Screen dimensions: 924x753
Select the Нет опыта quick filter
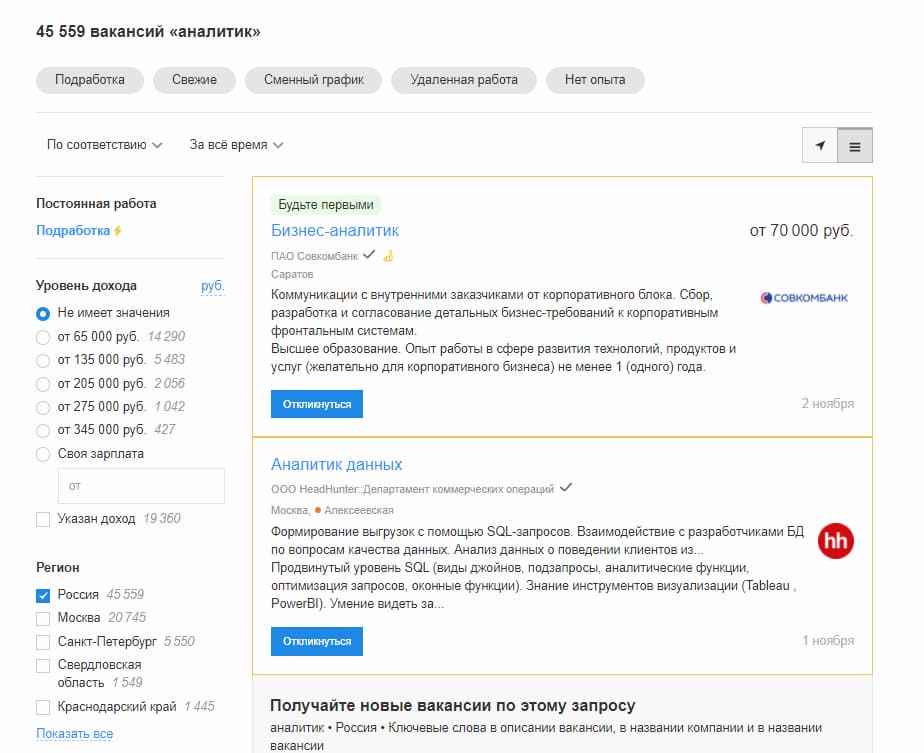click(595, 80)
